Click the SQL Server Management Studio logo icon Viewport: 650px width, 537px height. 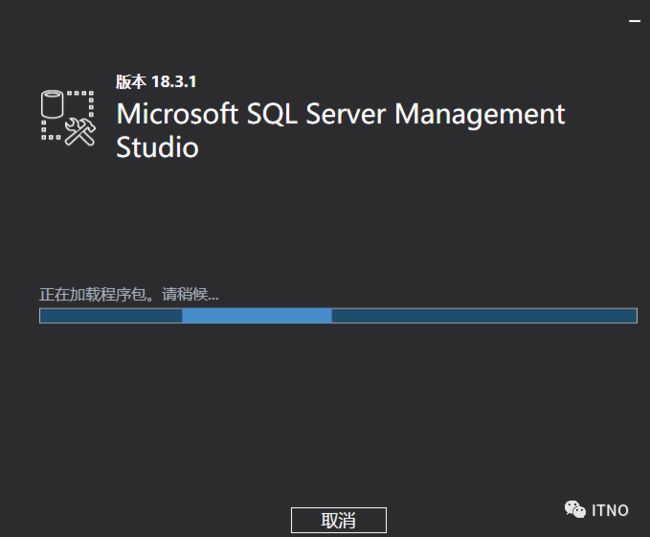coord(68,118)
